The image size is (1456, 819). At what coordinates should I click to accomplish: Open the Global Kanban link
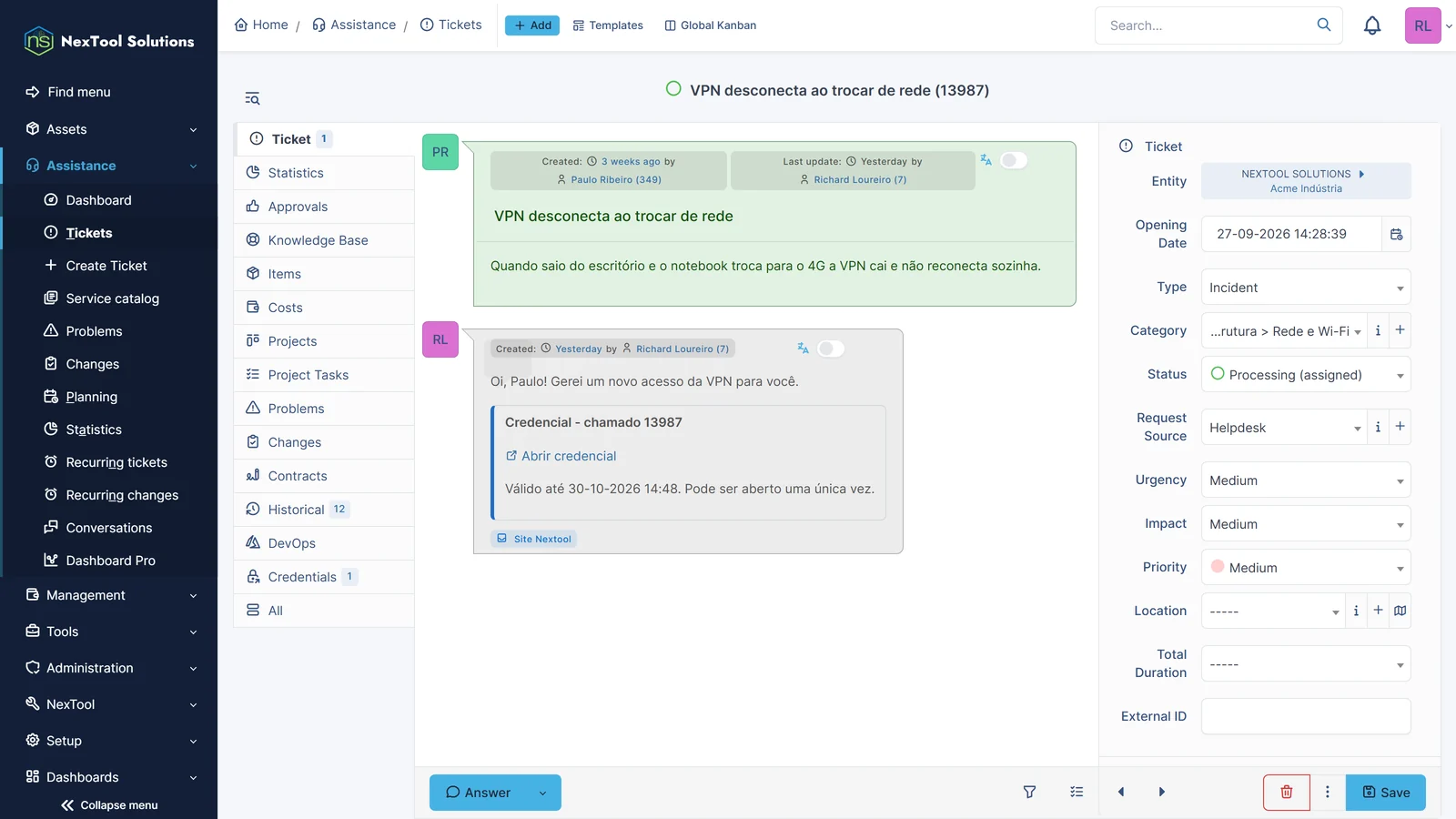(711, 25)
